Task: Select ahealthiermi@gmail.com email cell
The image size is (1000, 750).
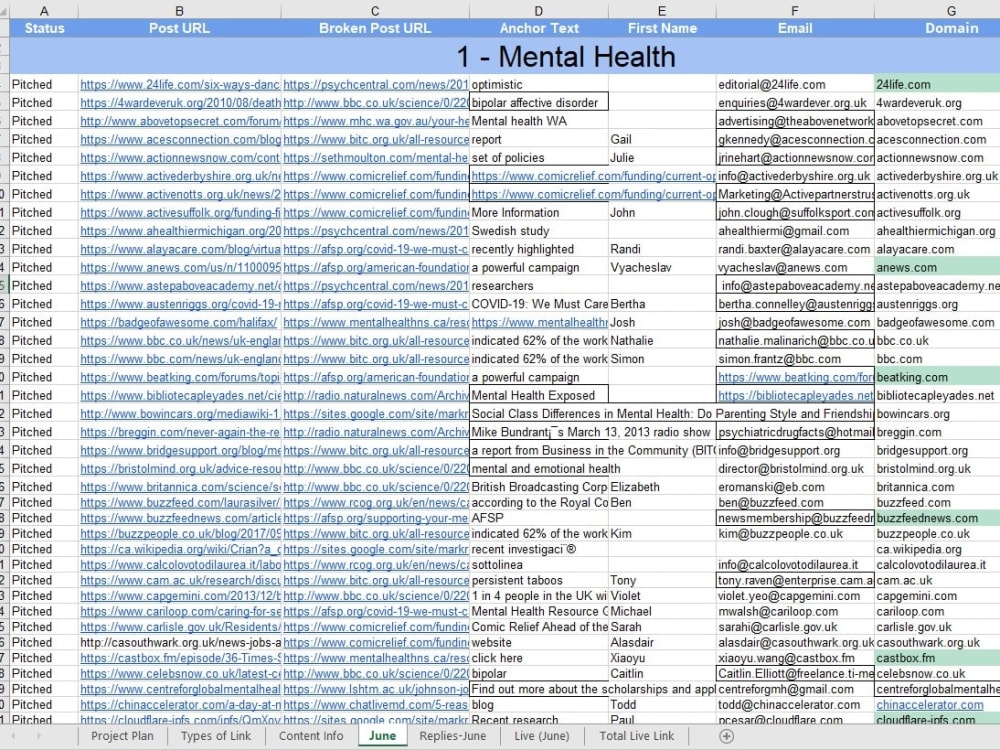Action: (795, 231)
